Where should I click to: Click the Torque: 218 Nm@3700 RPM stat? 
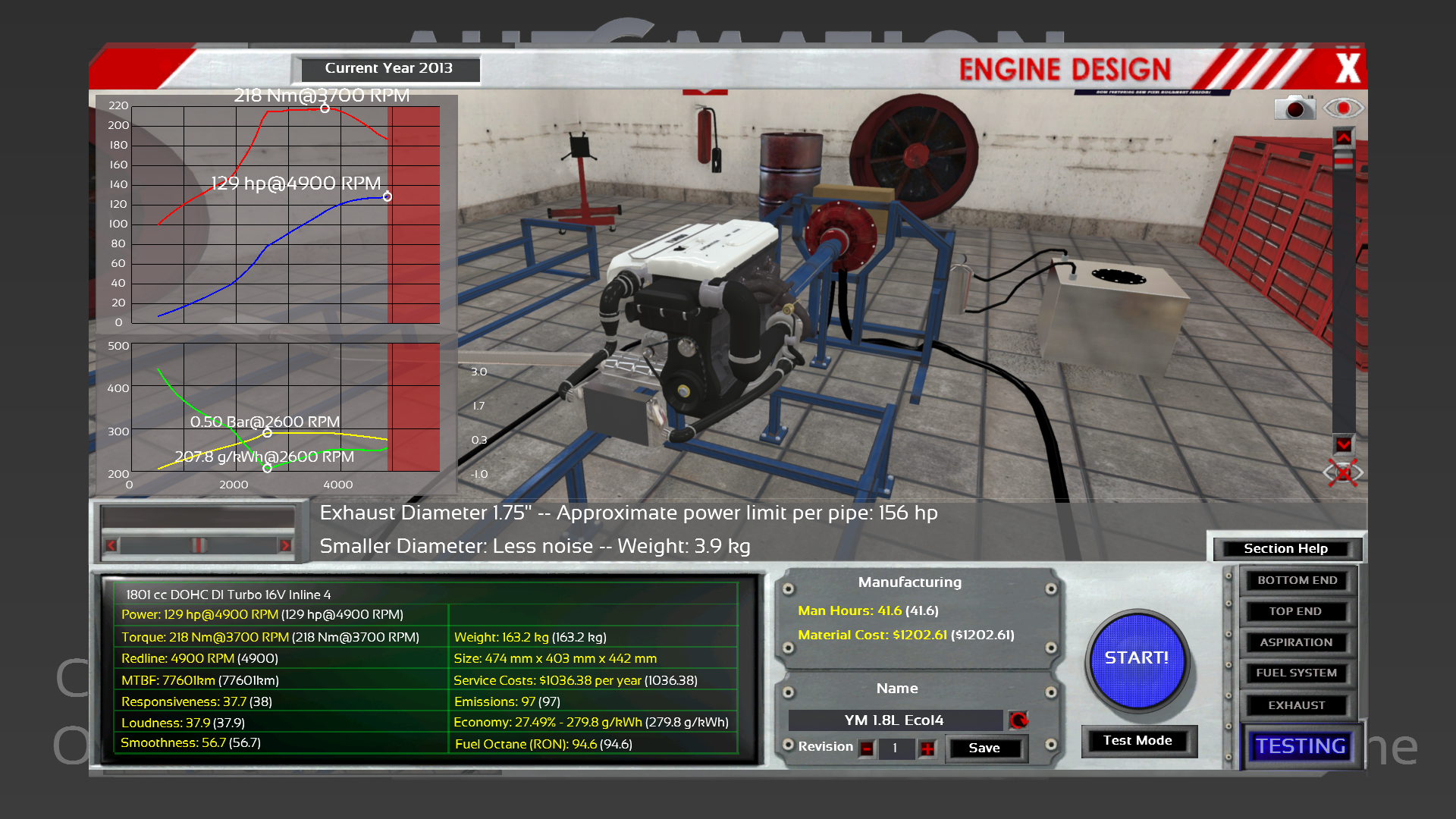[270, 637]
